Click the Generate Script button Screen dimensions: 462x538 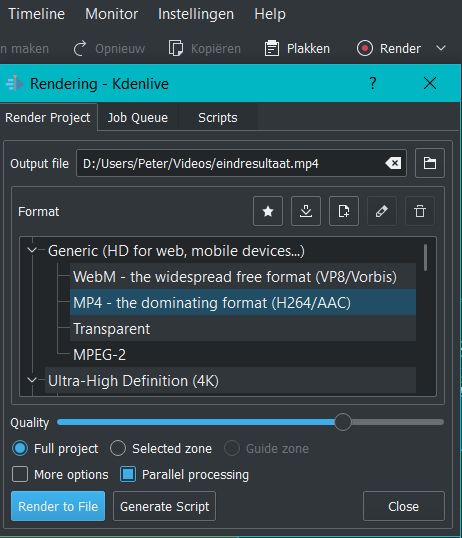(164, 506)
